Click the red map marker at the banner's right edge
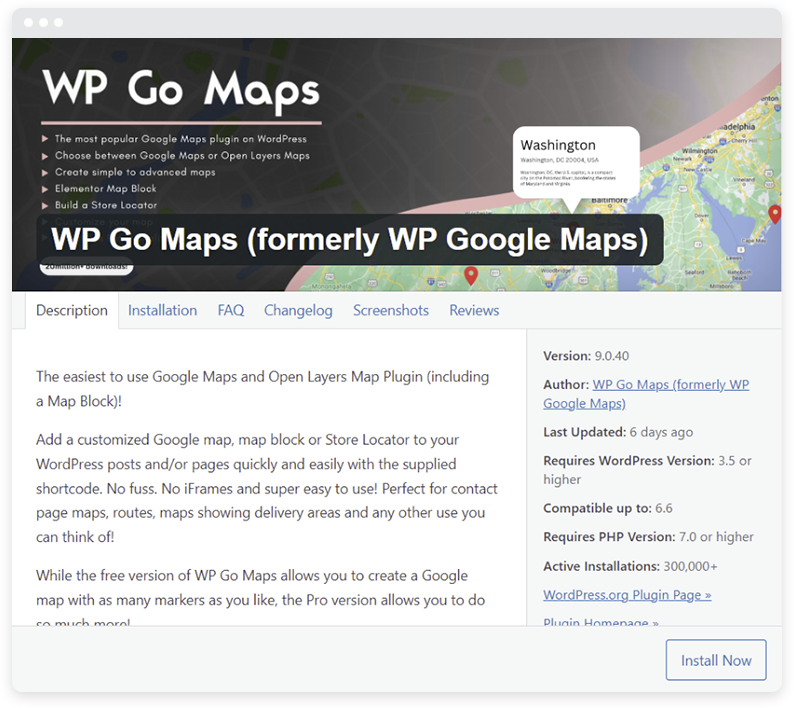 [775, 214]
